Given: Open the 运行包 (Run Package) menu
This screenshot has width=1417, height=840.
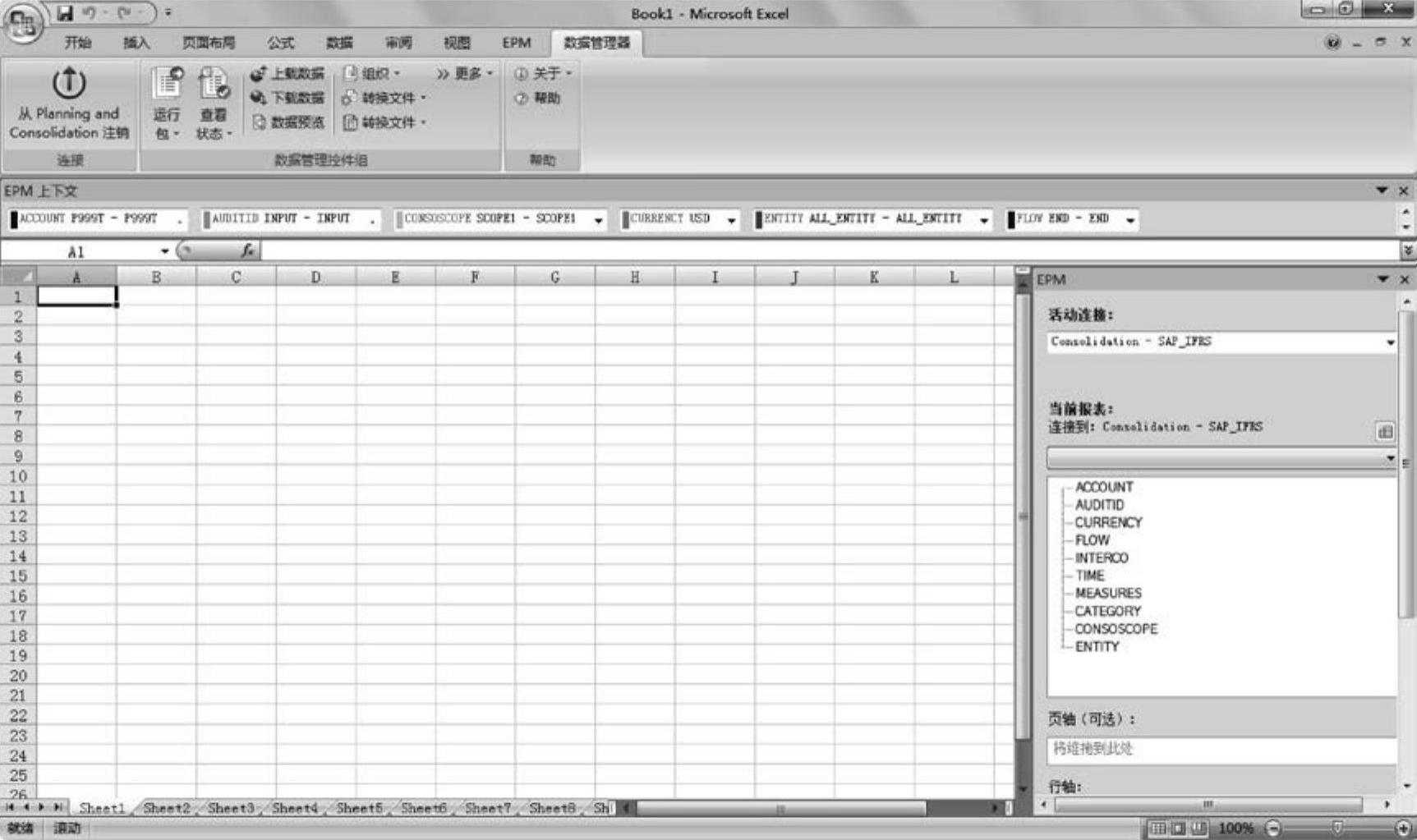Looking at the screenshot, I should coord(167,103).
